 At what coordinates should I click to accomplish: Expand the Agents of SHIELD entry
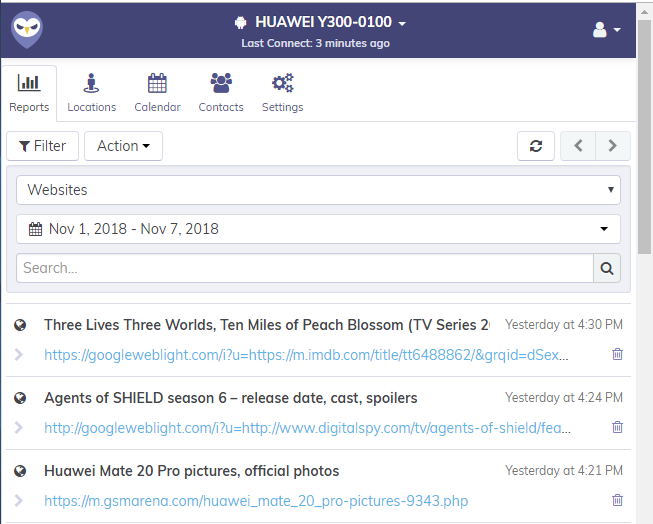[19, 428]
